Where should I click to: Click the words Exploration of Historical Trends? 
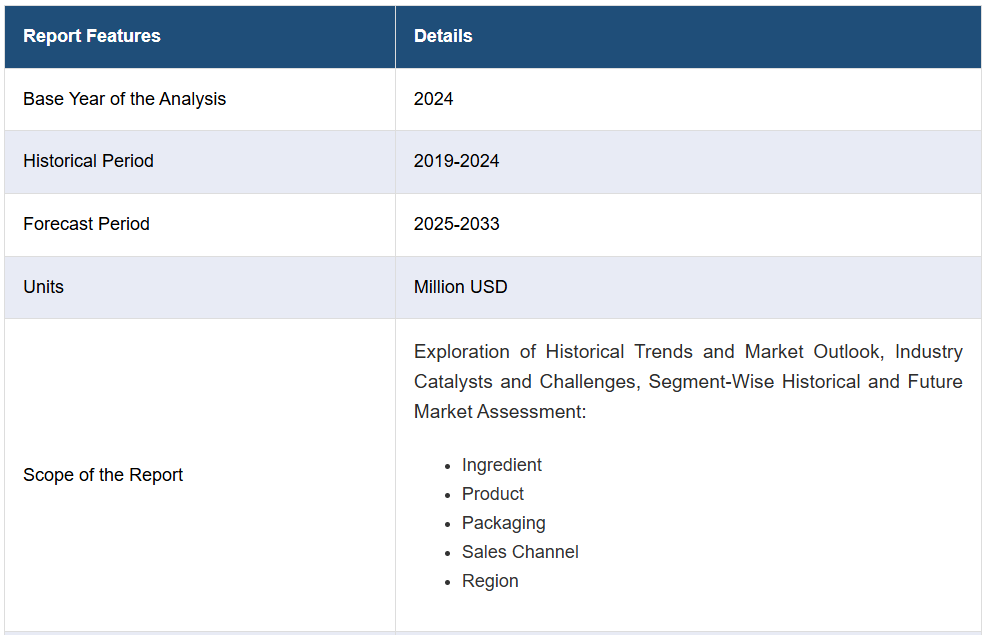point(555,352)
